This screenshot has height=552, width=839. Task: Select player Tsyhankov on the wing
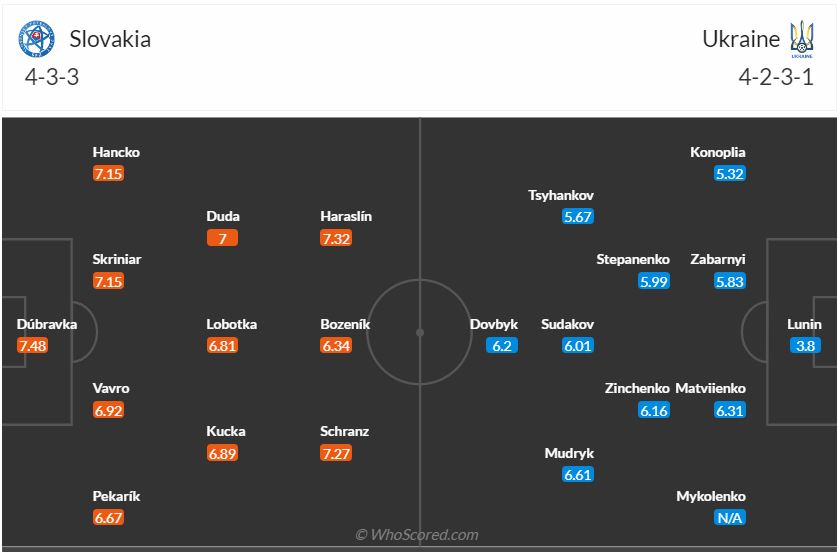point(561,195)
